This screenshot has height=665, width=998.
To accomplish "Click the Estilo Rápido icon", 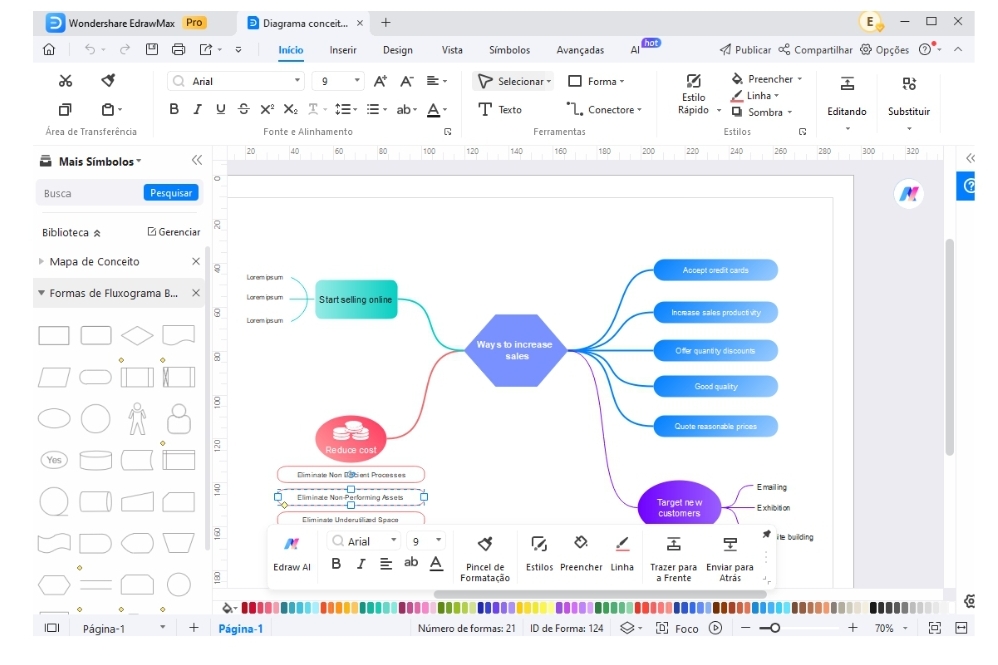I will pos(693,82).
